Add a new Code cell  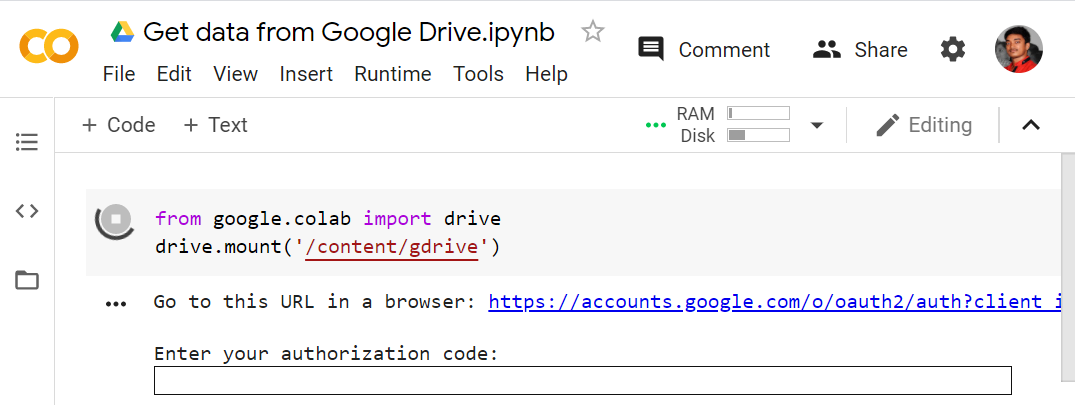(x=119, y=125)
